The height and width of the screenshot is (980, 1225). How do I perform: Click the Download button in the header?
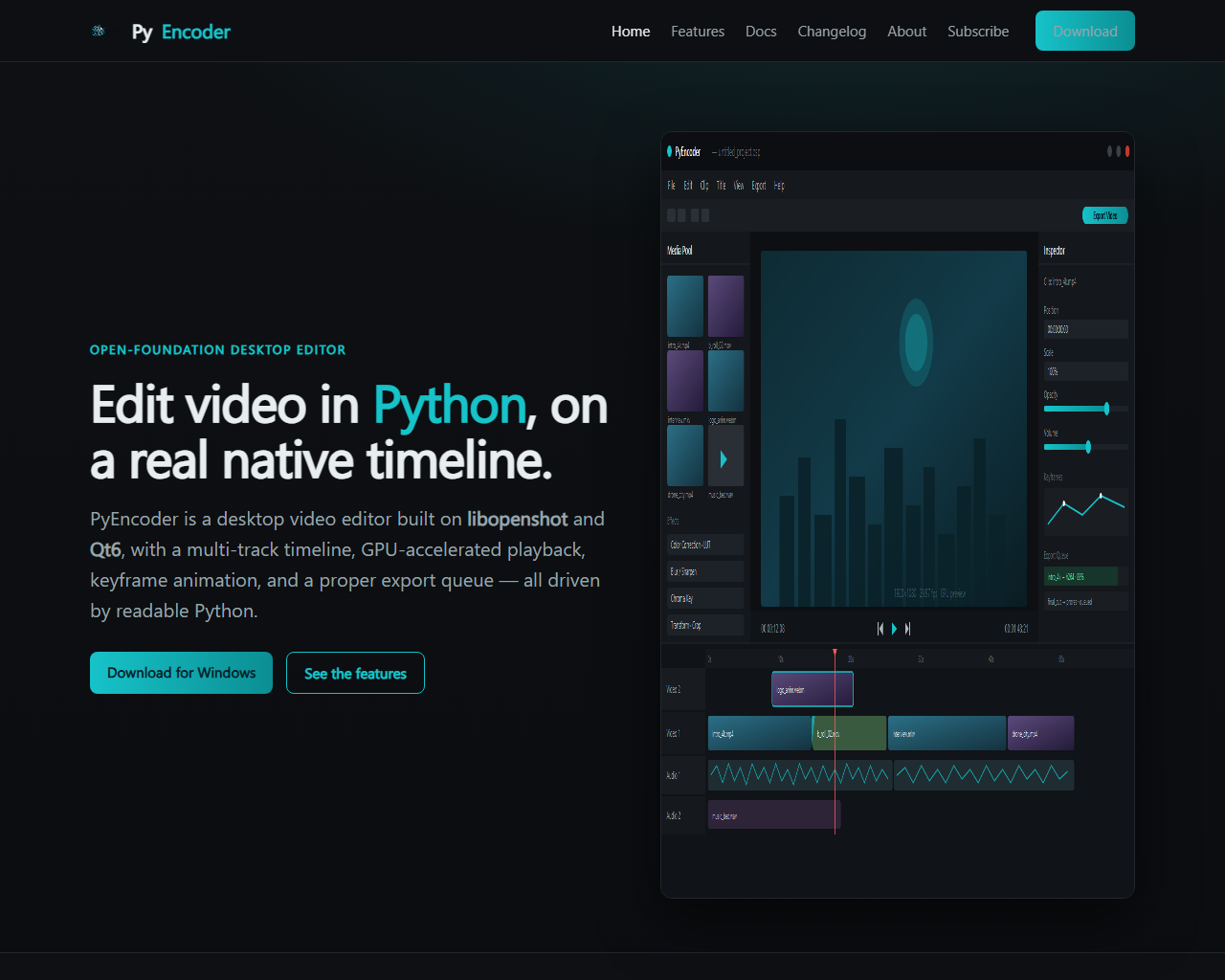pyautogui.click(x=1085, y=31)
